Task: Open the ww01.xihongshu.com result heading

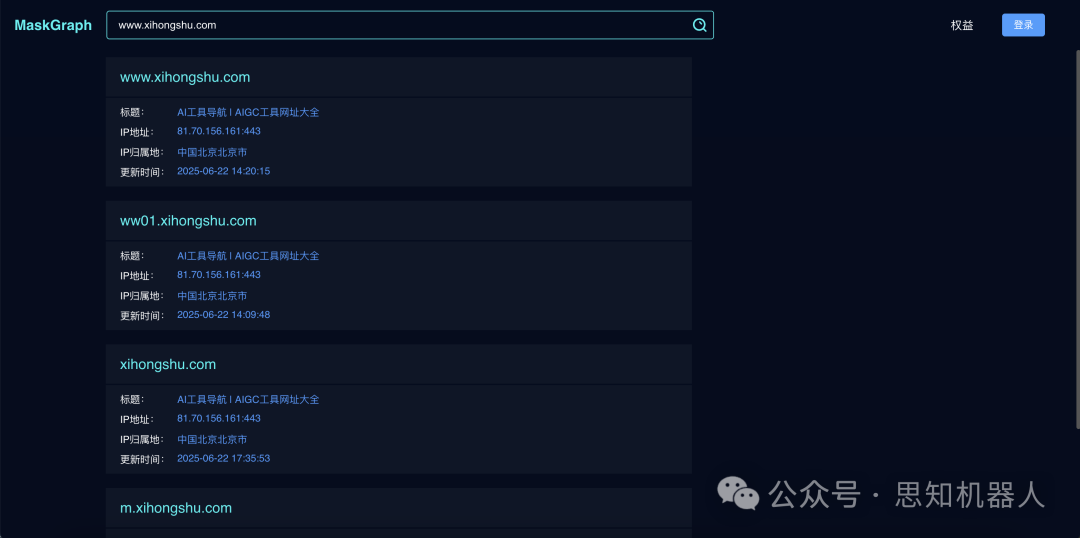Action: click(188, 221)
